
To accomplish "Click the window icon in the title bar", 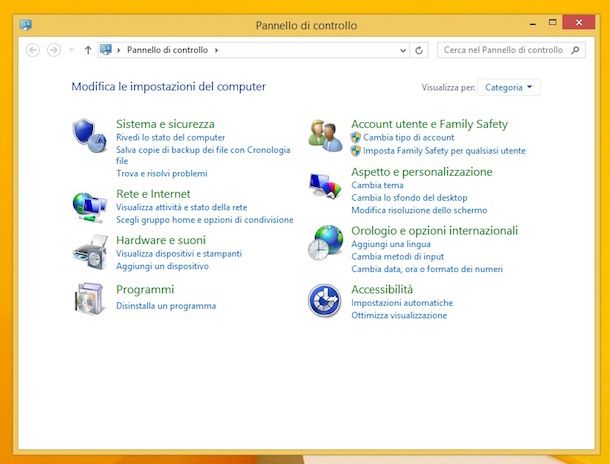I will click(26, 25).
